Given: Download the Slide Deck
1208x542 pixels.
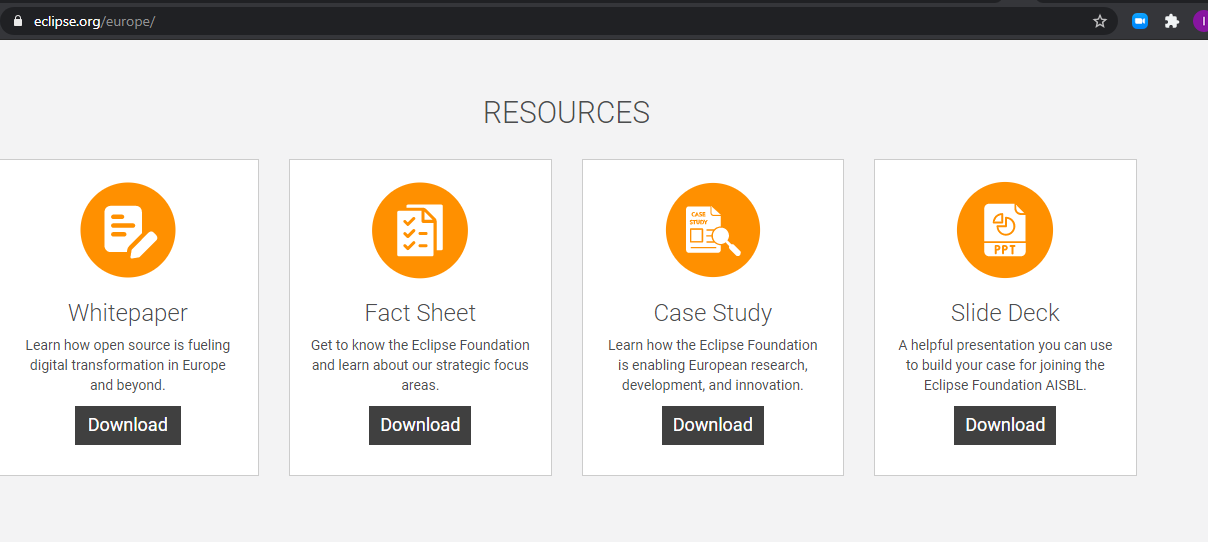Looking at the screenshot, I should [x=1005, y=425].
